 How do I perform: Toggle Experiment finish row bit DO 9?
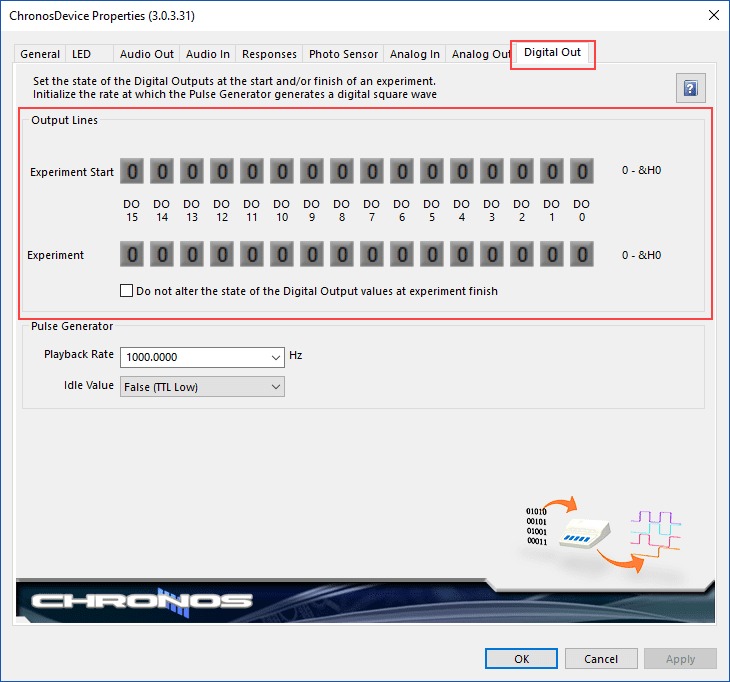click(312, 254)
